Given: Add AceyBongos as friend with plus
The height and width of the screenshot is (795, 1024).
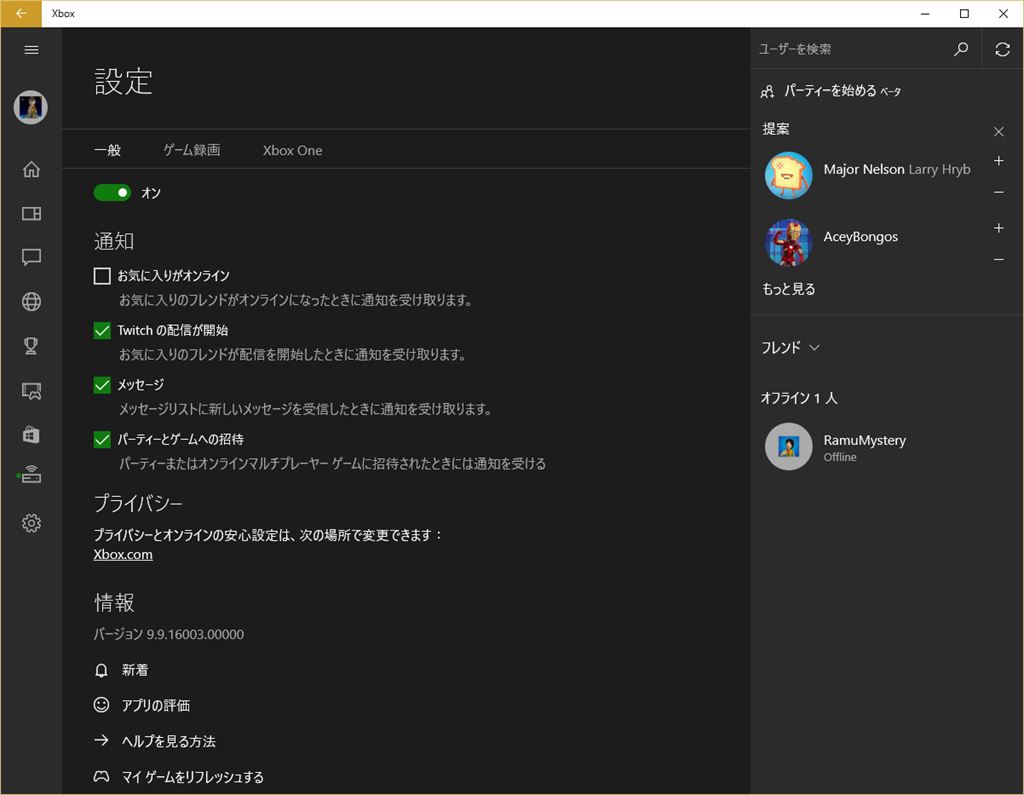Looking at the screenshot, I should click(x=999, y=228).
